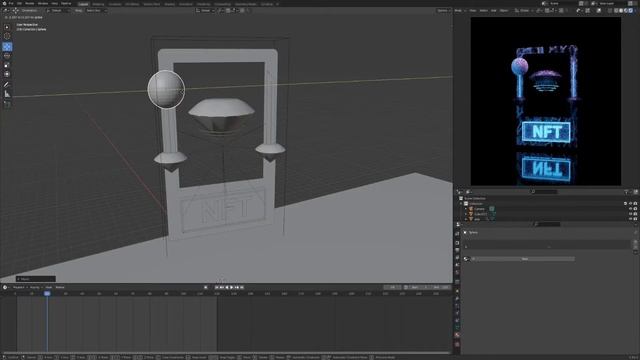Select the Scale tool in left toolbar
Viewport: 640px width, 360px height.
click(7, 65)
